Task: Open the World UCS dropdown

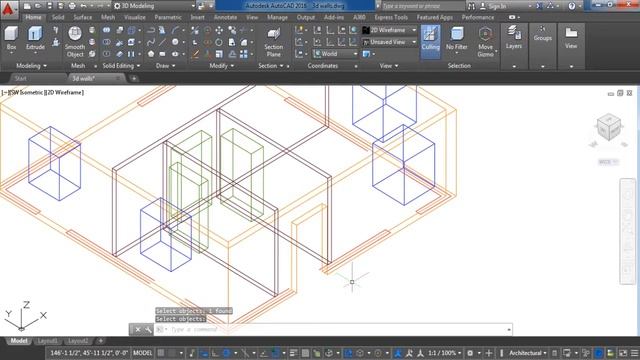Action: coord(335,54)
